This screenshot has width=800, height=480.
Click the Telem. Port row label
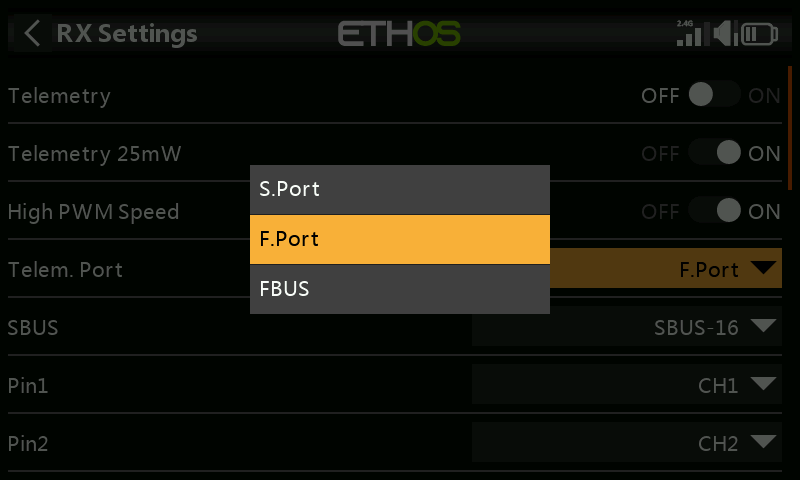coord(65,269)
